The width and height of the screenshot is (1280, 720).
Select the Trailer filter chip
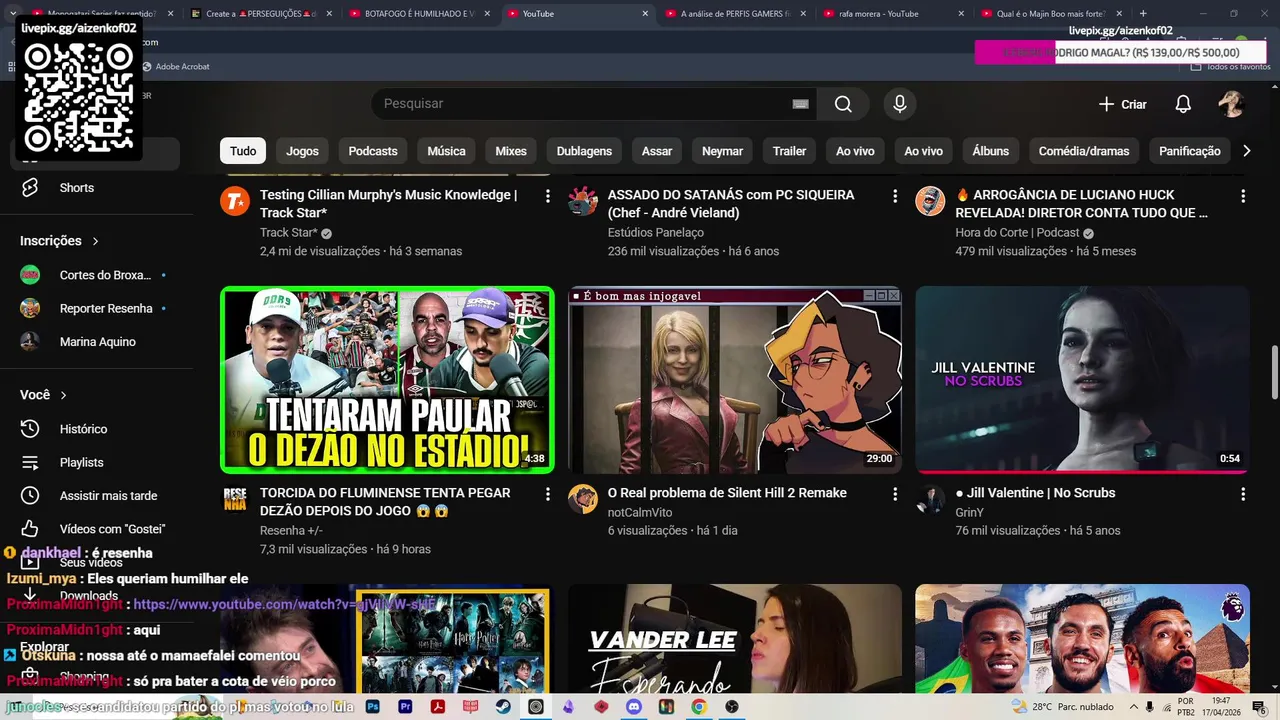pos(789,151)
